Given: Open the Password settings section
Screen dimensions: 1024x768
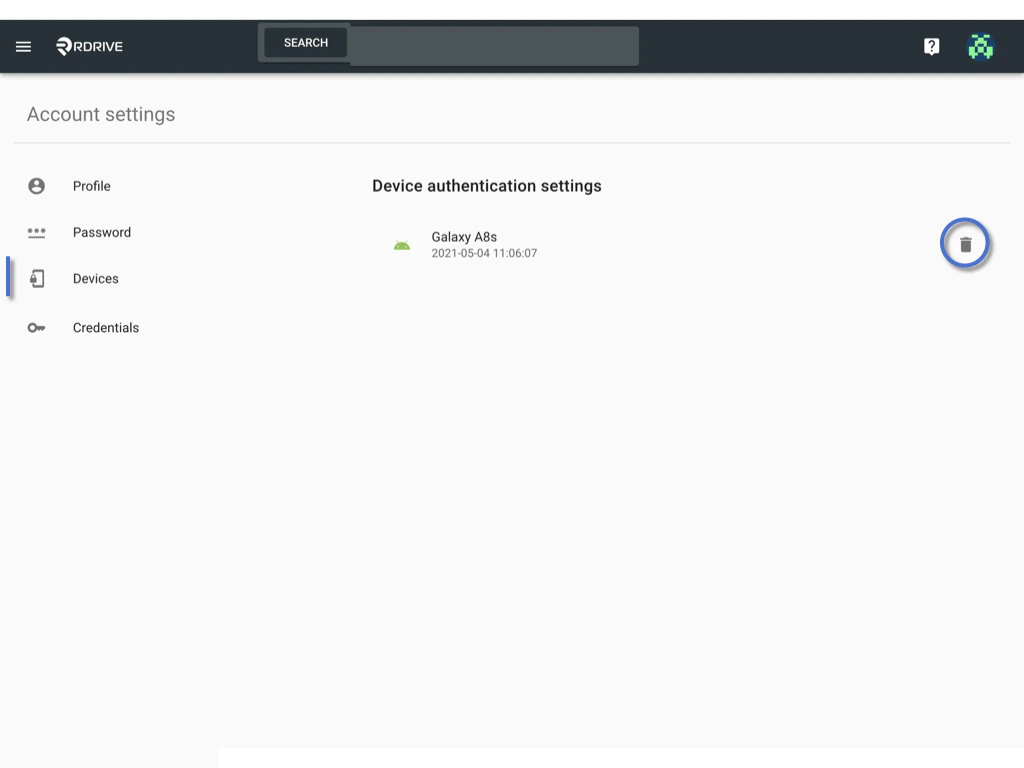Looking at the screenshot, I should [102, 232].
